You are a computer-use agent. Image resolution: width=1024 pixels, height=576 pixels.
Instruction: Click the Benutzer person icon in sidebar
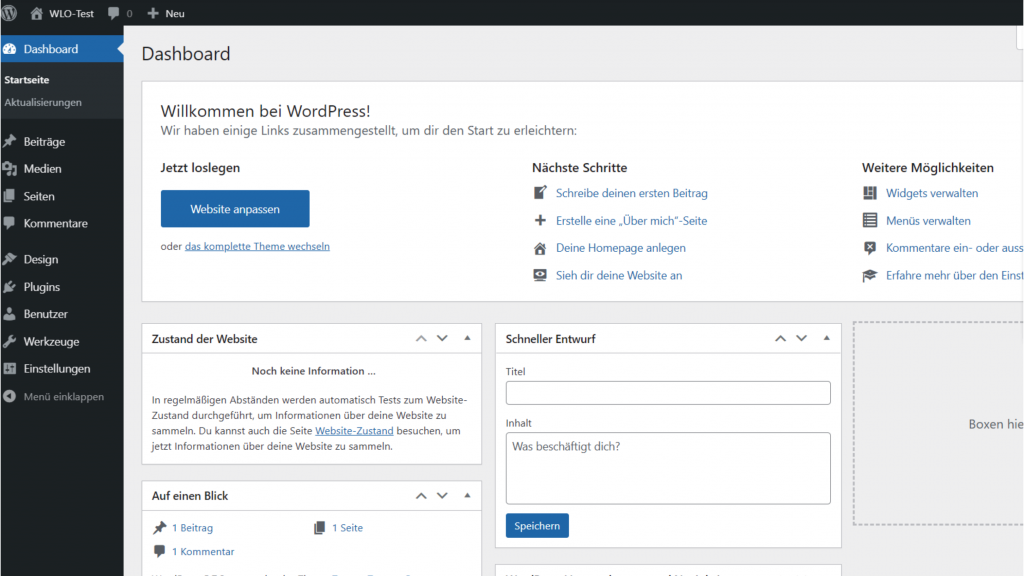coord(10,314)
